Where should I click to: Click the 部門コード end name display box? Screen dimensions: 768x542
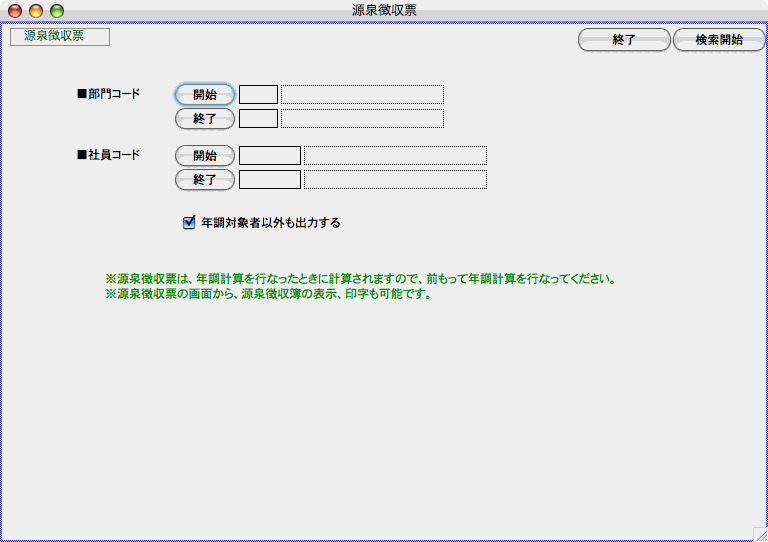coord(362,119)
